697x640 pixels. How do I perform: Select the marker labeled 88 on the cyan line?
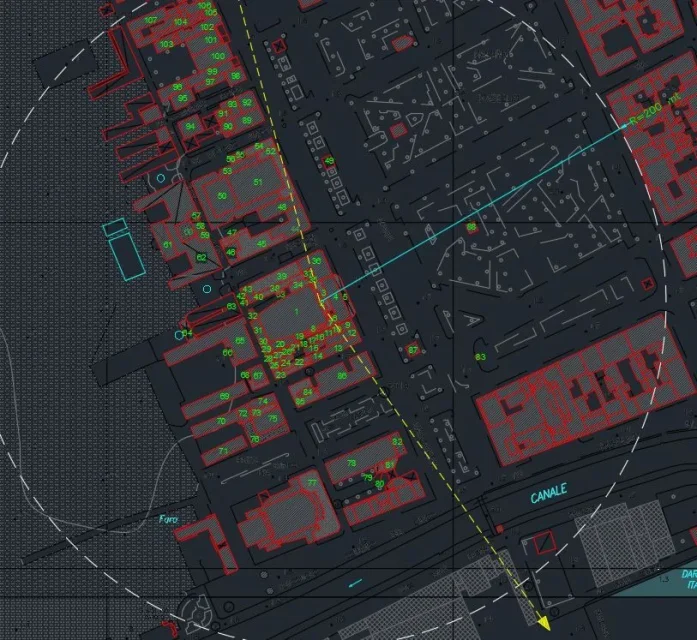470,227
